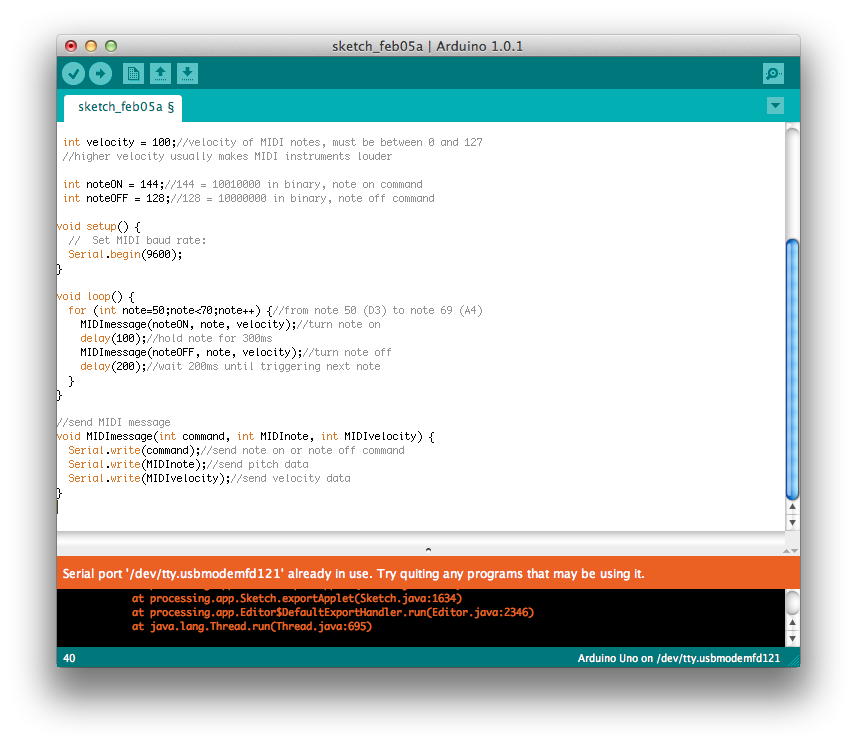Click the port name /dev/tty.usbmodemfd121 text
The height and width of the screenshot is (746, 857).
pos(718,658)
